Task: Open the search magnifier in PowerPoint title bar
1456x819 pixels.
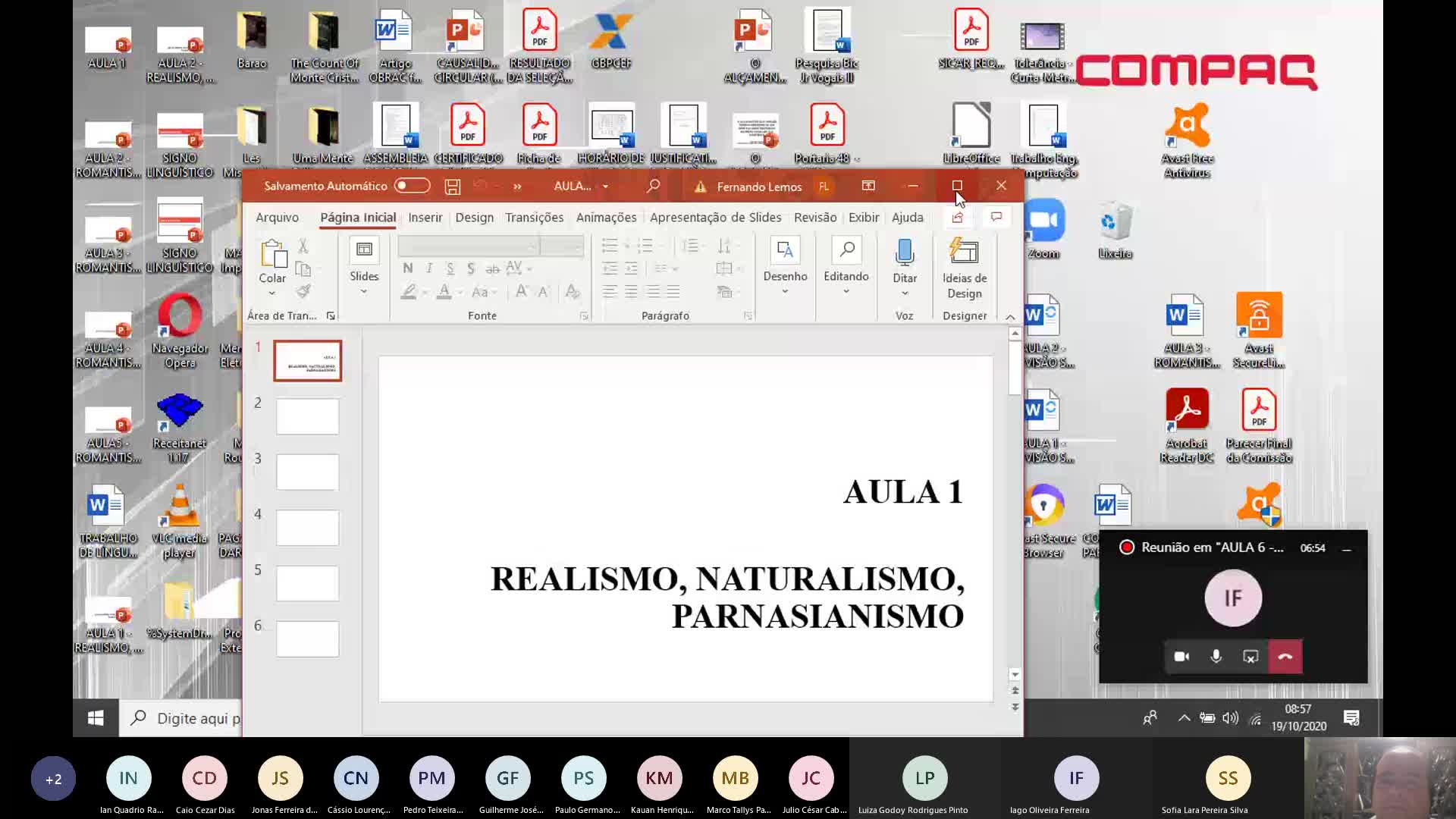Action: [653, 186]
